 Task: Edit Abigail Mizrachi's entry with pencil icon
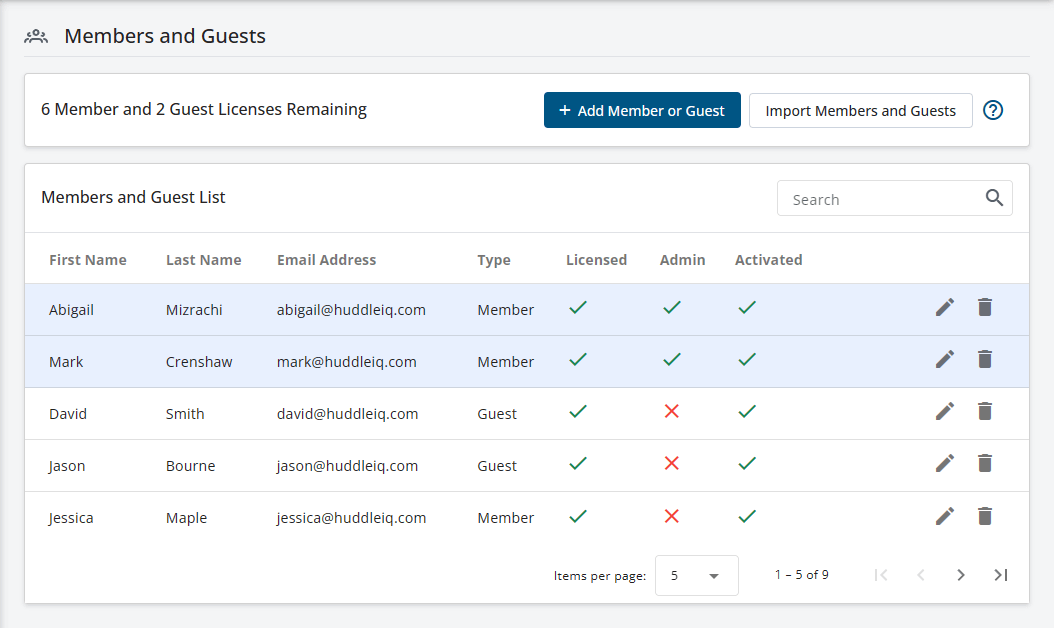(x=945, y=308)
